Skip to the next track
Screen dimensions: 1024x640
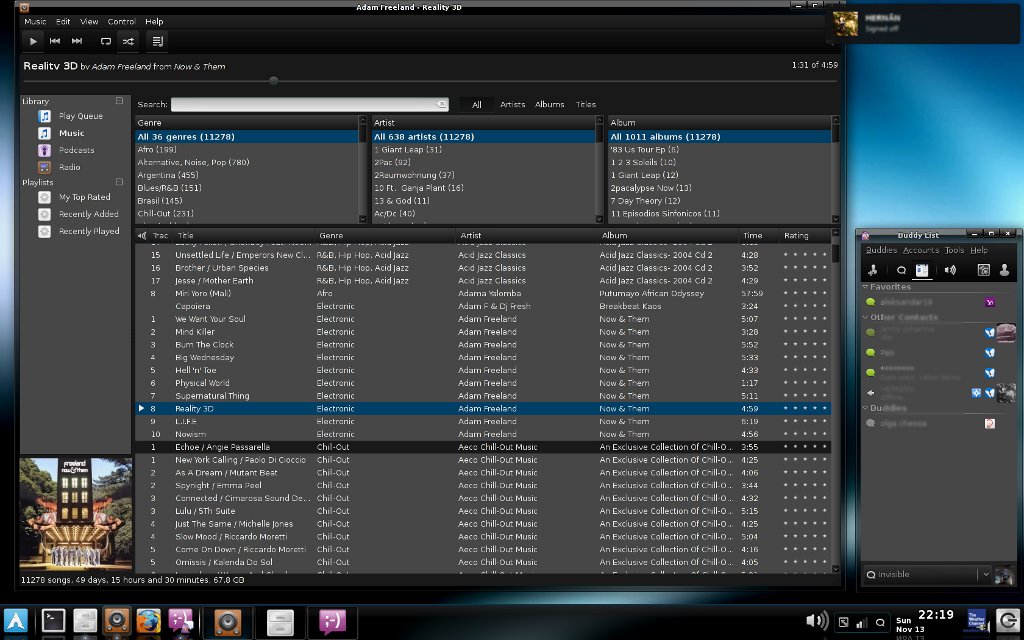click(77, 41)
